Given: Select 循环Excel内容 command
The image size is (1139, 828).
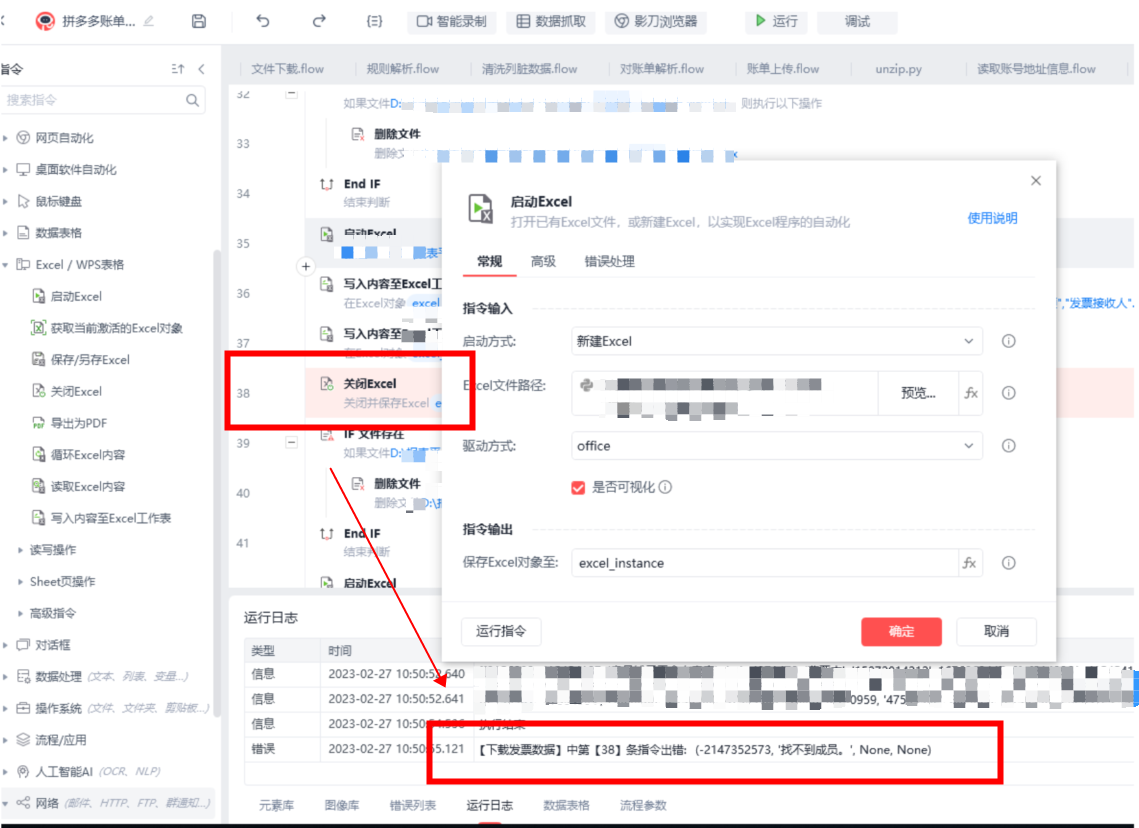Looking at the screenshot, I should (x=87, y=455).
